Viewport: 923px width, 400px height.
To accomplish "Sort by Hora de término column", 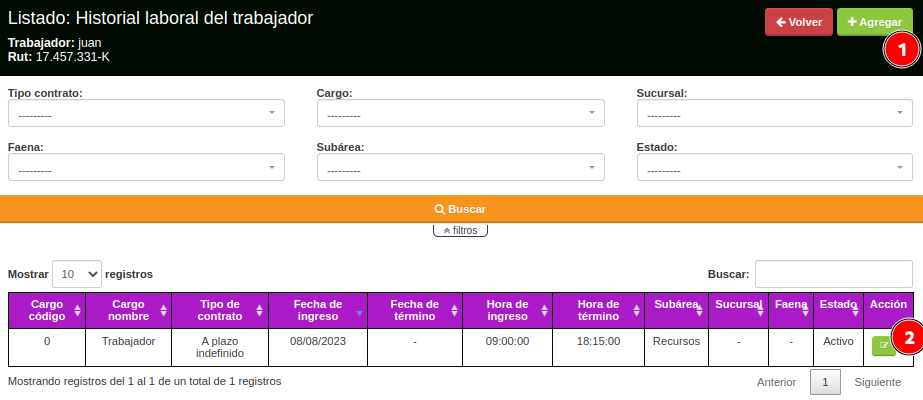I will [x=599, y=311].
